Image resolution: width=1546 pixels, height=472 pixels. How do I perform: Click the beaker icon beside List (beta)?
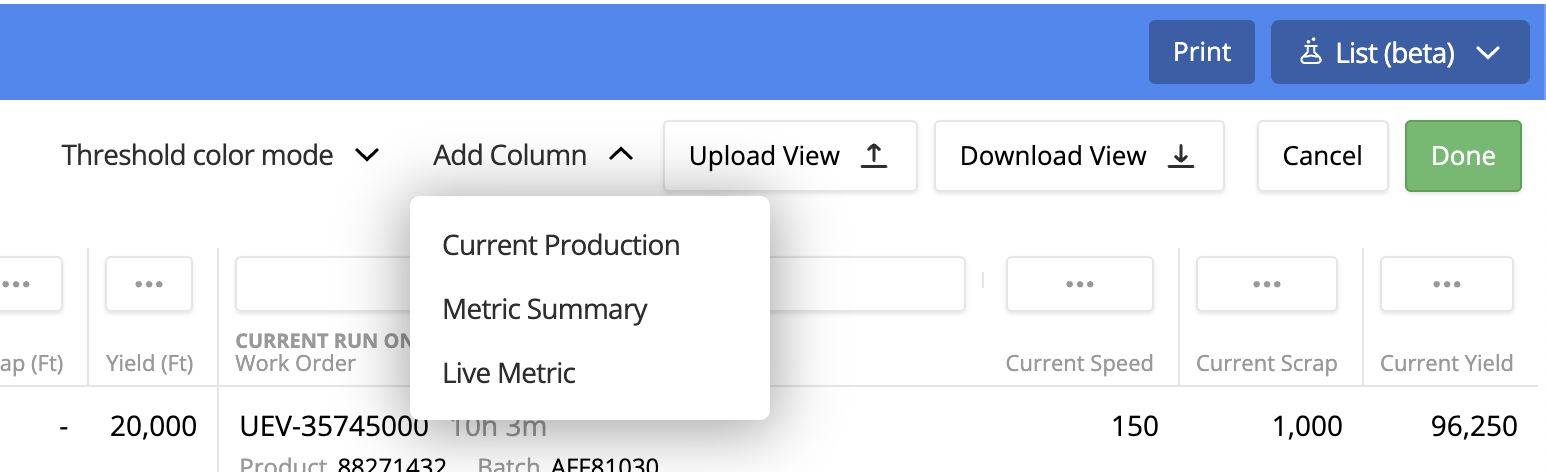pyautogui.click(x=1310, y=53)
